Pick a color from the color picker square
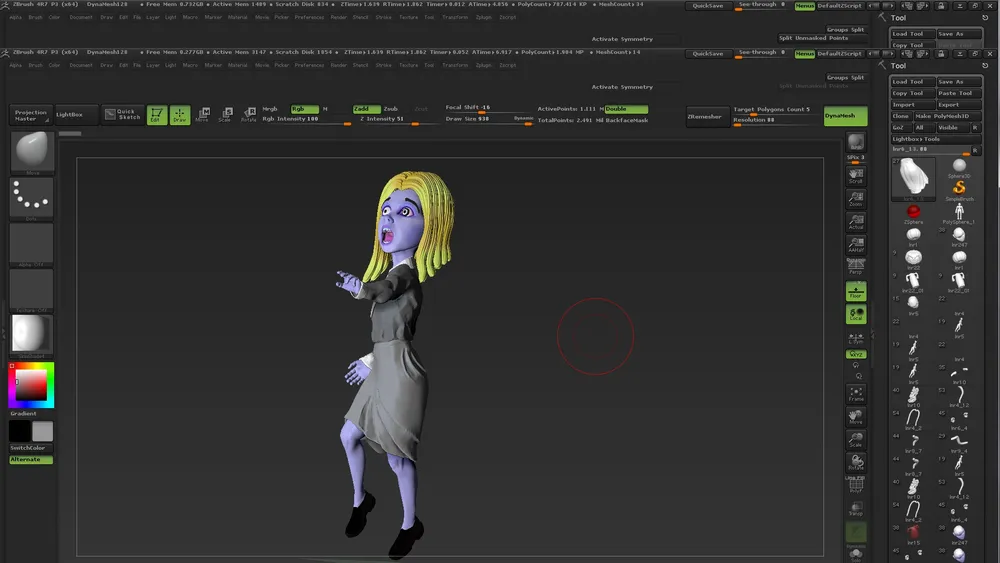Viewport: 1000px width, 563px height. click(31, 385)
